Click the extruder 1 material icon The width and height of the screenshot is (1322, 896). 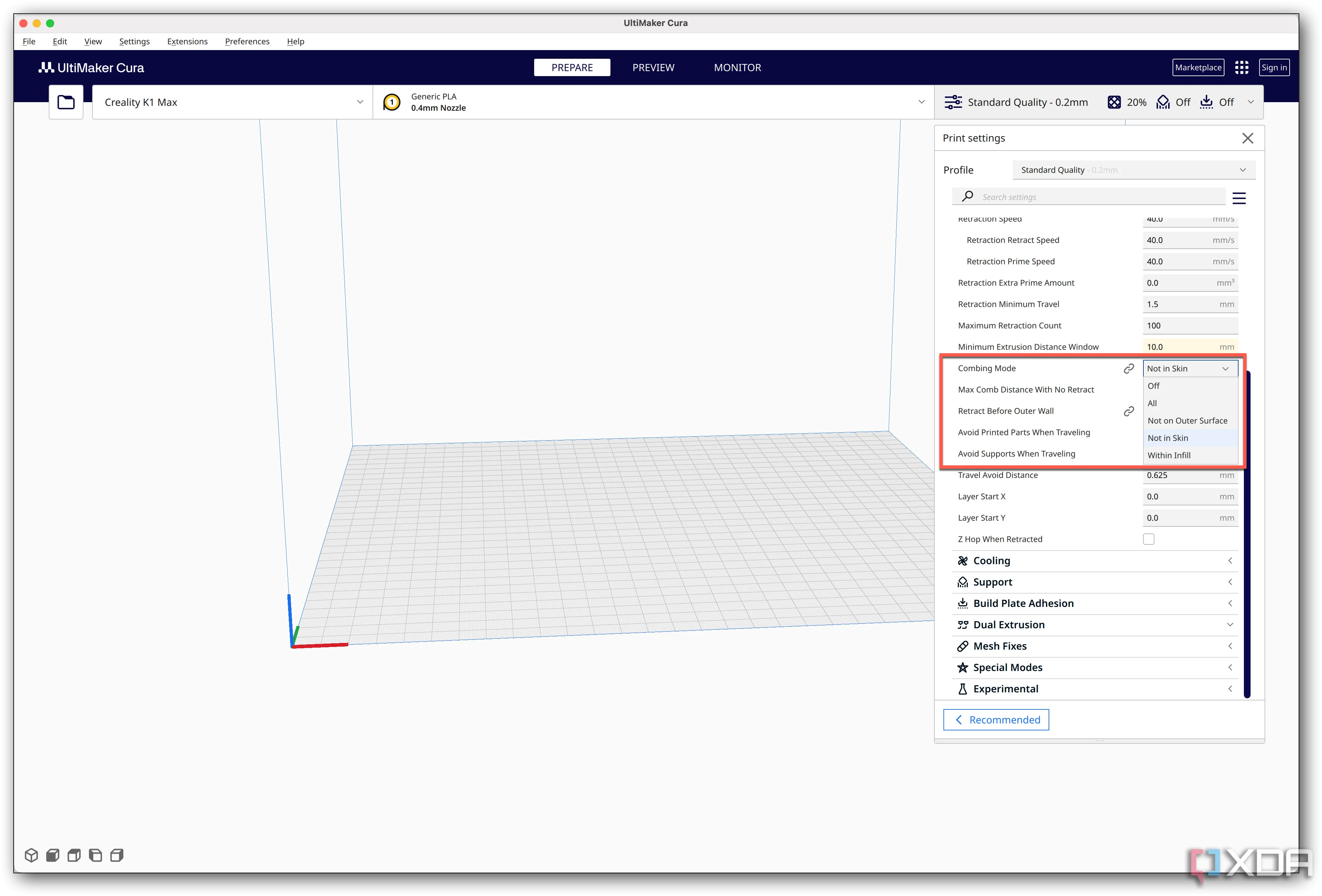[391, 102]
